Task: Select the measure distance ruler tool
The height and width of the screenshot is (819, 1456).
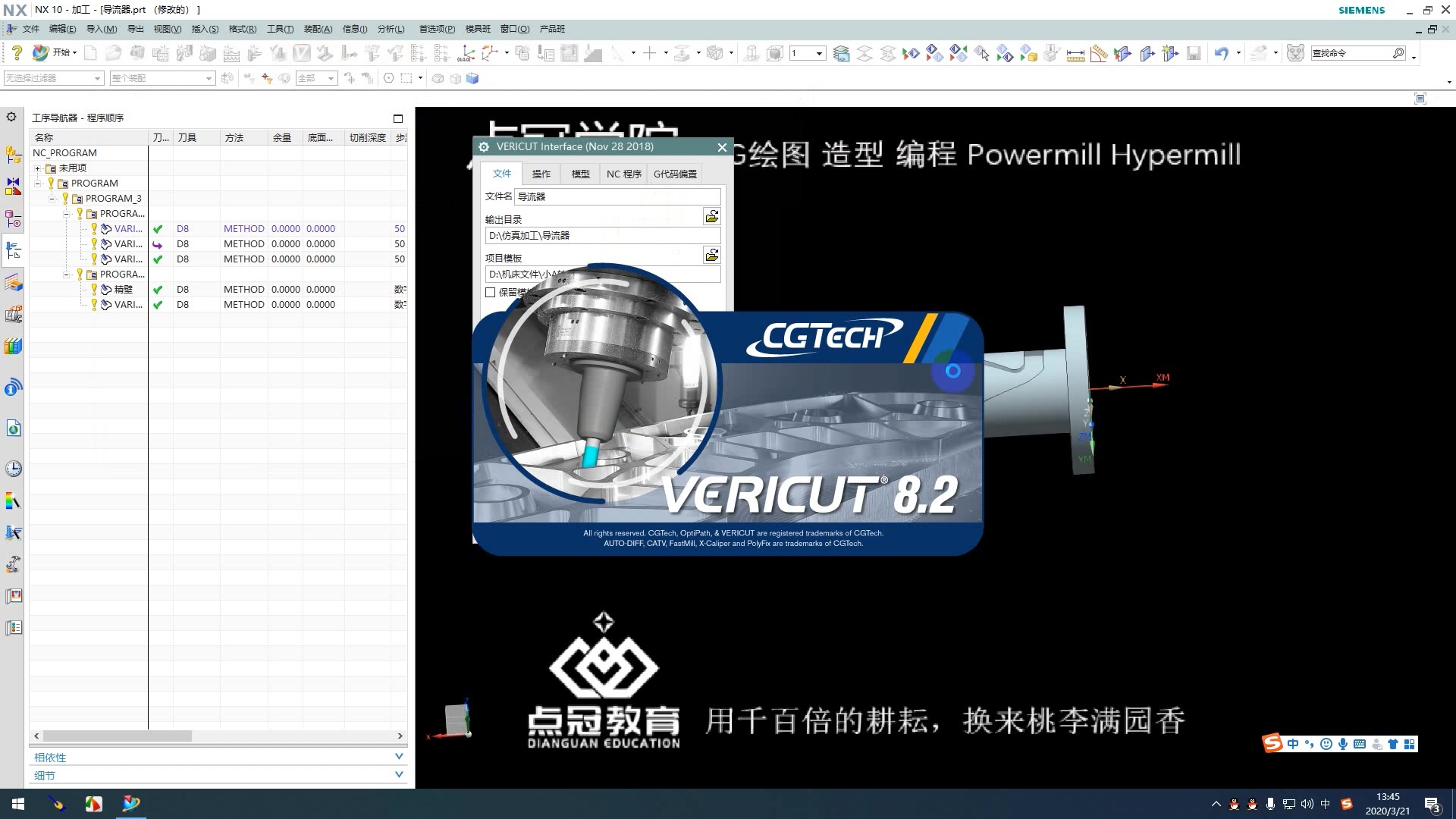Action: coord(1075,53)
